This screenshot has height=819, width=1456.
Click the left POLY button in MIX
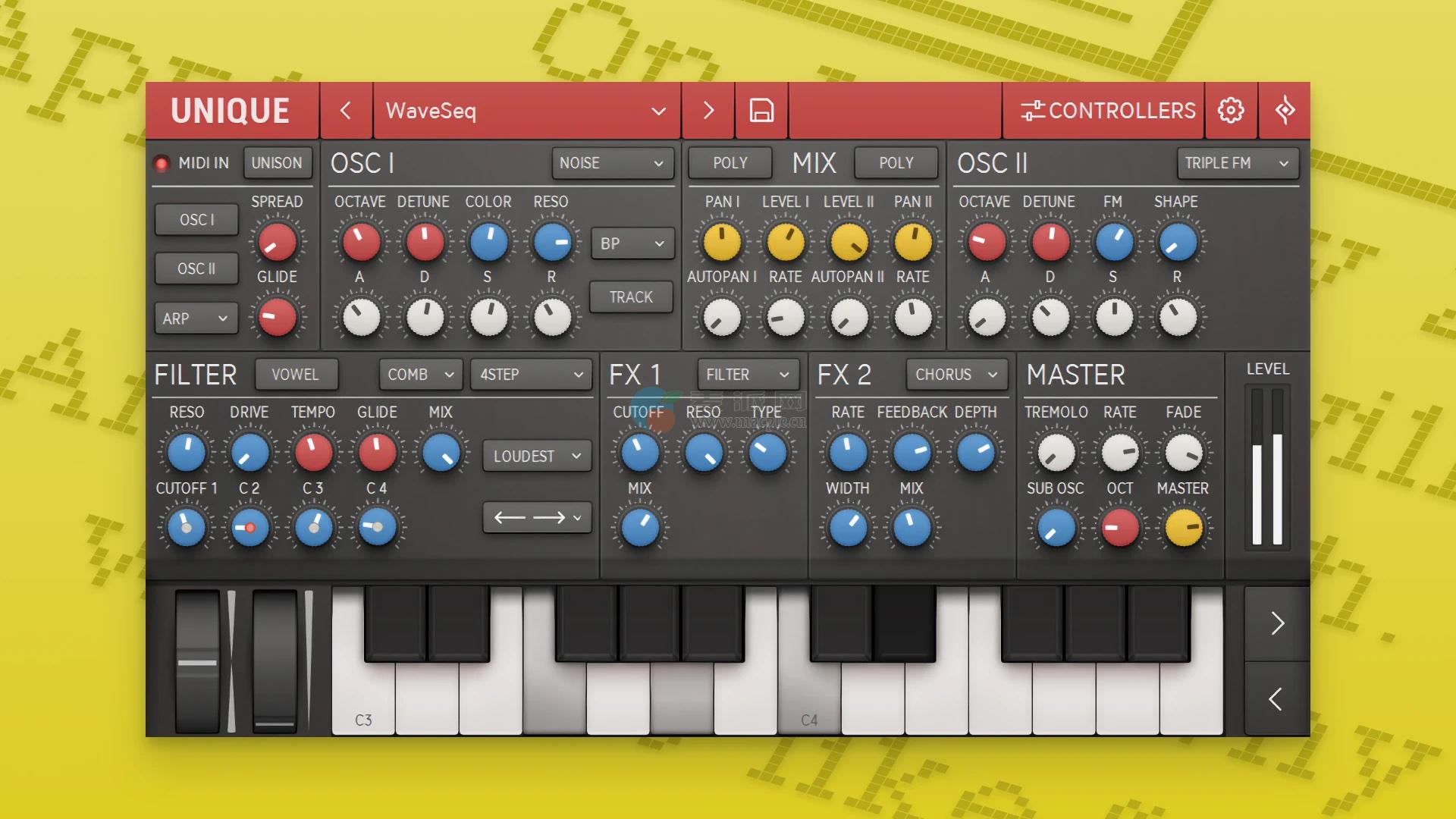[x=730, y=163]
